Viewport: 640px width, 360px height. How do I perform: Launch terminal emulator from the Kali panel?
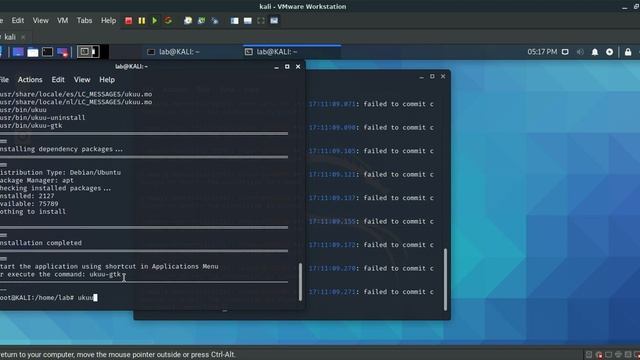(x=47, y=52)
